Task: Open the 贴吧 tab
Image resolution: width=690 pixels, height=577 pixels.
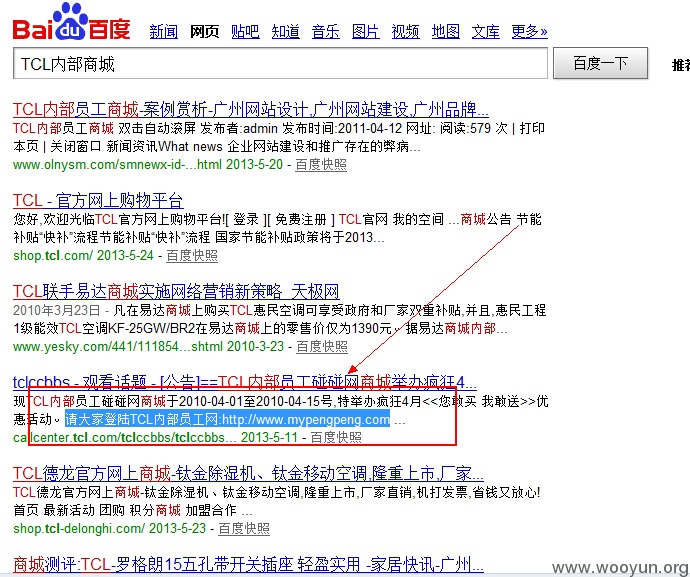Action: (x=245, y=32)
